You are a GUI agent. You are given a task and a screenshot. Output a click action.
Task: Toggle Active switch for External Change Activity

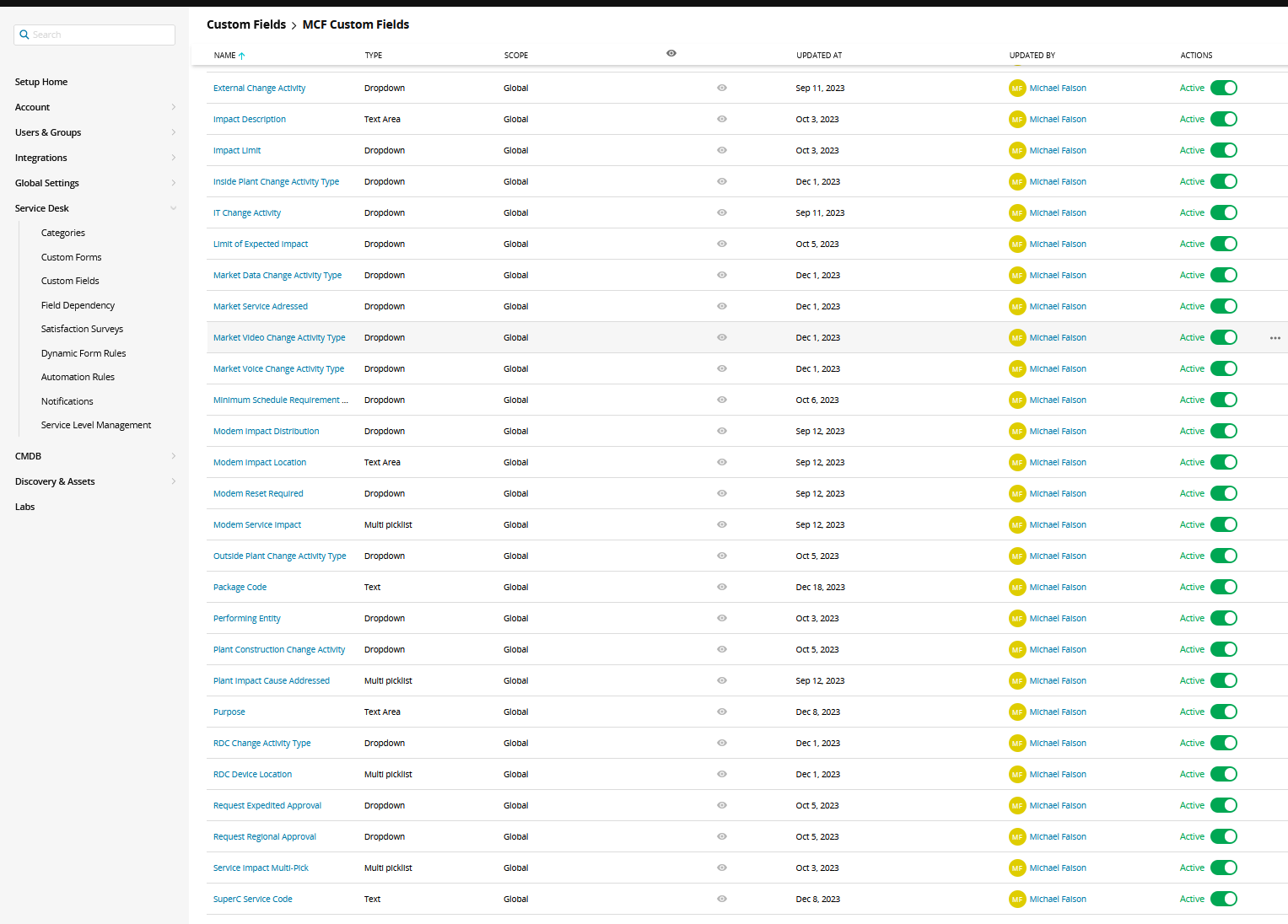click(1224, 88)
